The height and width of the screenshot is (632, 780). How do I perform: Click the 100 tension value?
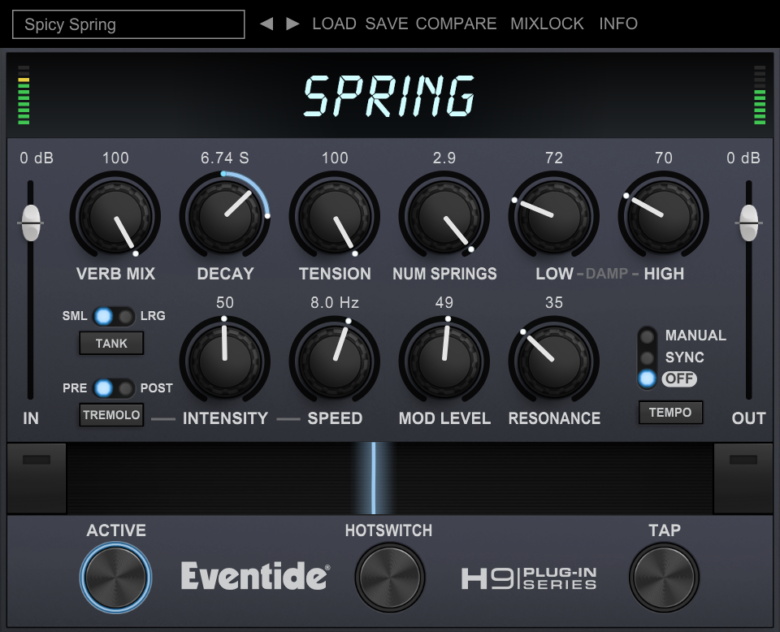pyautogui.click(x=335, y=158)
